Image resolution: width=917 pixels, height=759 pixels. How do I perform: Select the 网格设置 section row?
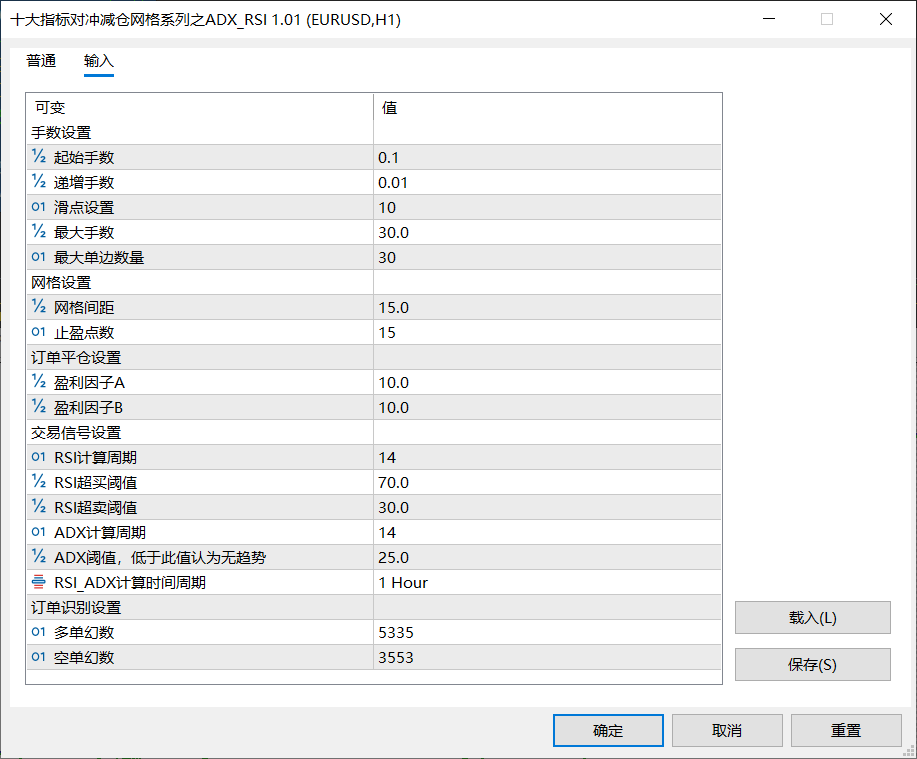374,282
